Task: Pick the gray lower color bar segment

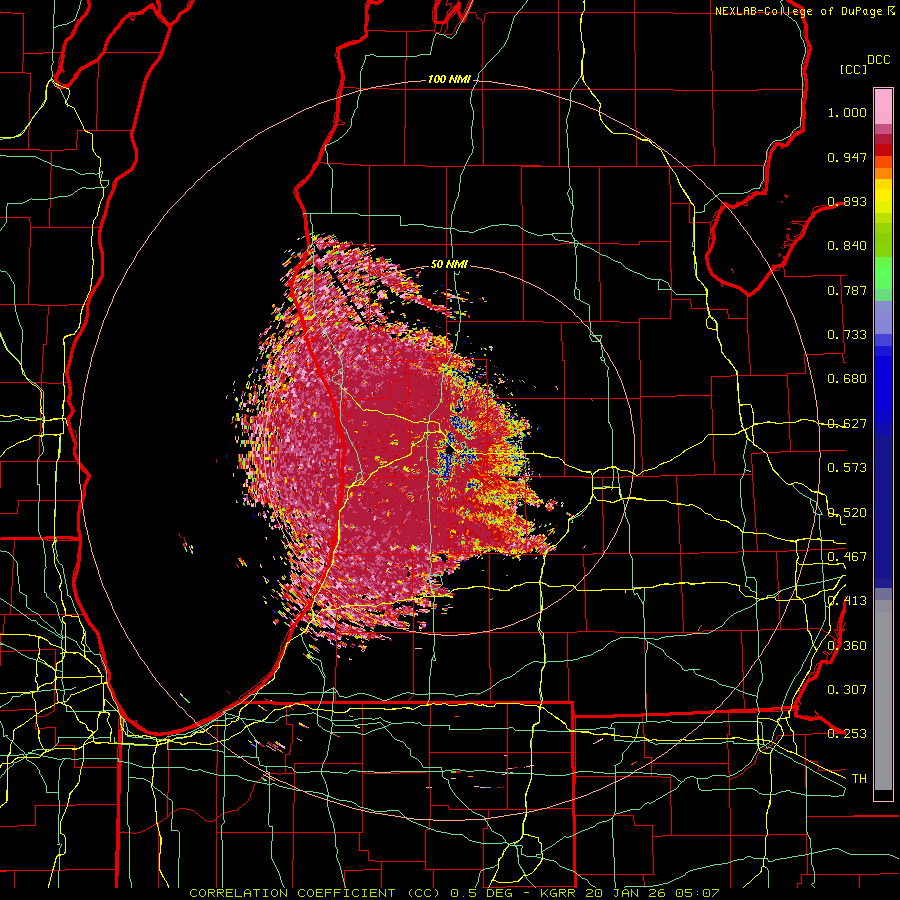Action: [x=883, y=695]
